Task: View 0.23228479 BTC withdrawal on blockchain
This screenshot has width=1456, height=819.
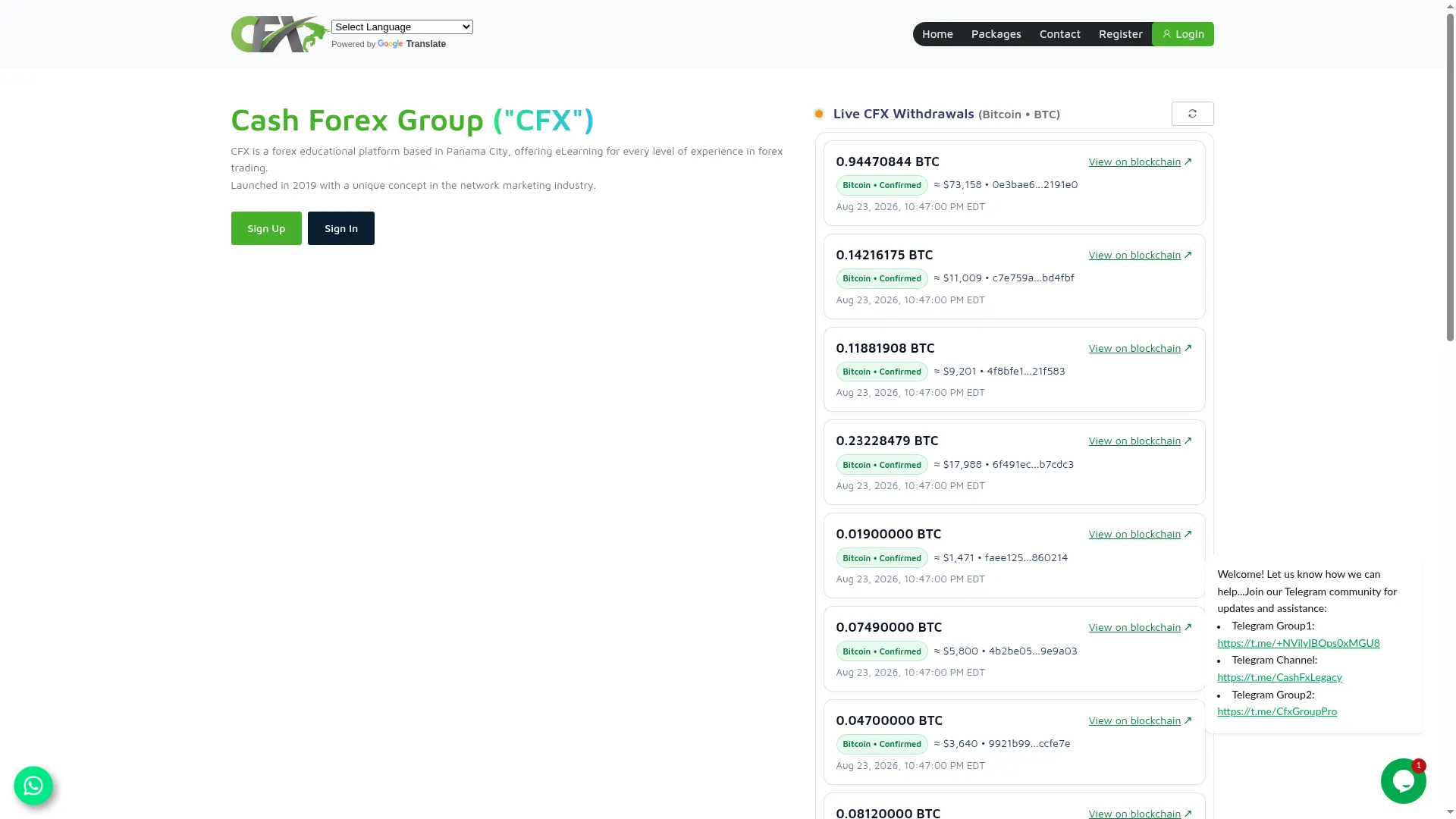Action: tap(1140, 441)
